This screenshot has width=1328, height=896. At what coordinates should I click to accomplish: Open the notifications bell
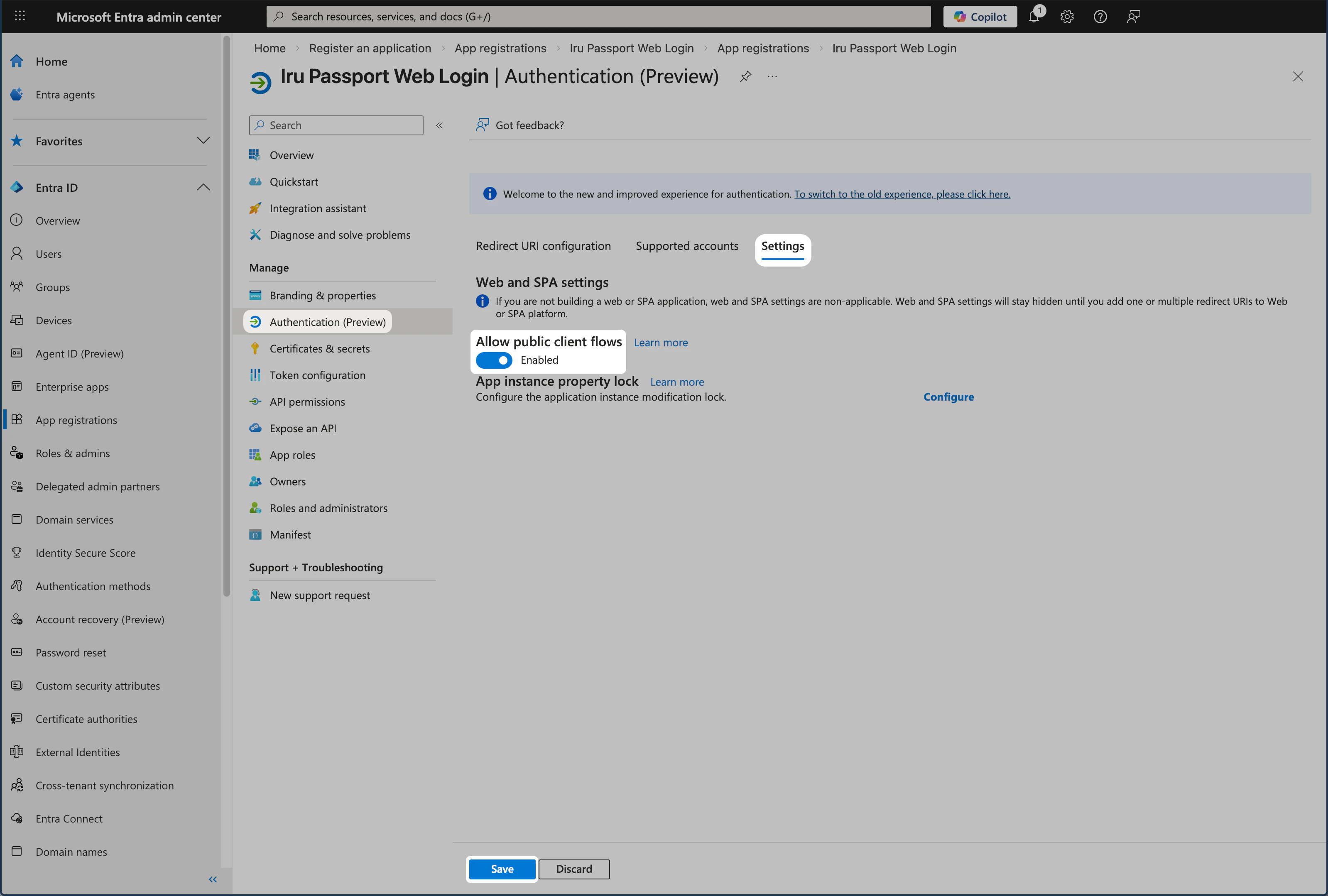1034,16
